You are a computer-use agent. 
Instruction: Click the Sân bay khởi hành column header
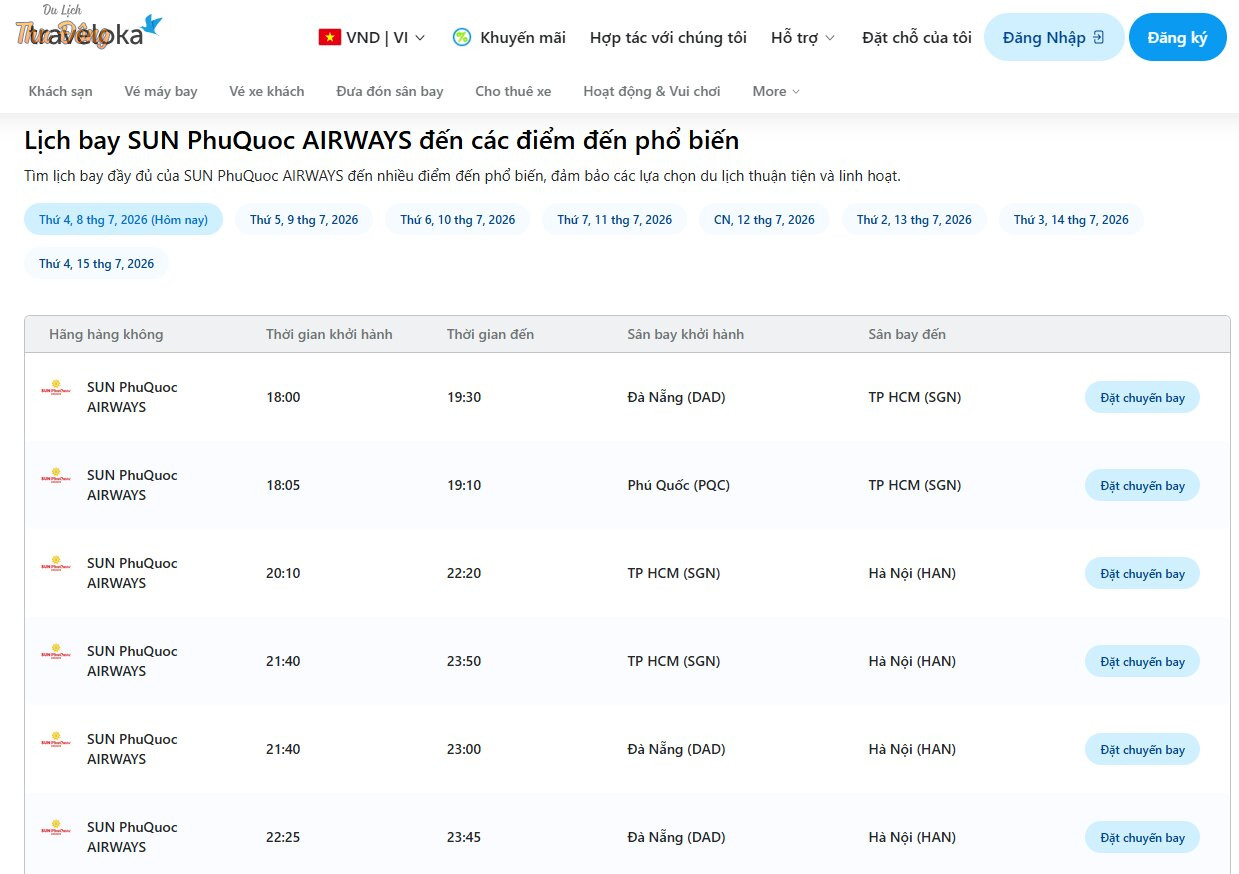(x=686, y=334)
